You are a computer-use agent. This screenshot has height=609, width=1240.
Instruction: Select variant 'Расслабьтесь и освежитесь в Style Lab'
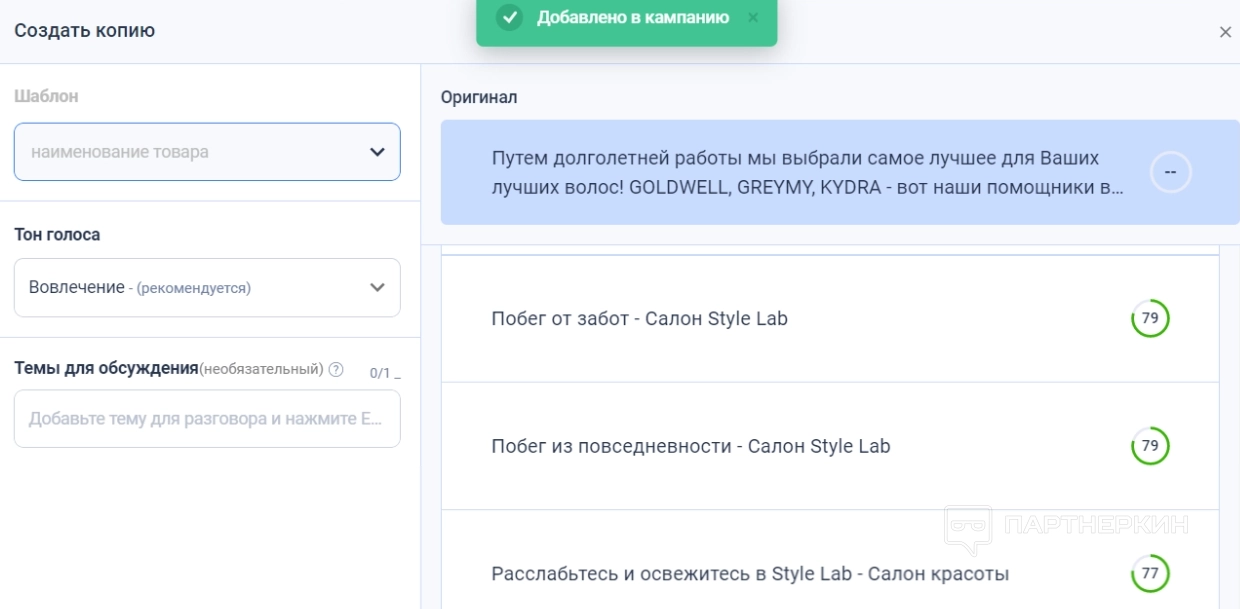(x=749, y=574)
